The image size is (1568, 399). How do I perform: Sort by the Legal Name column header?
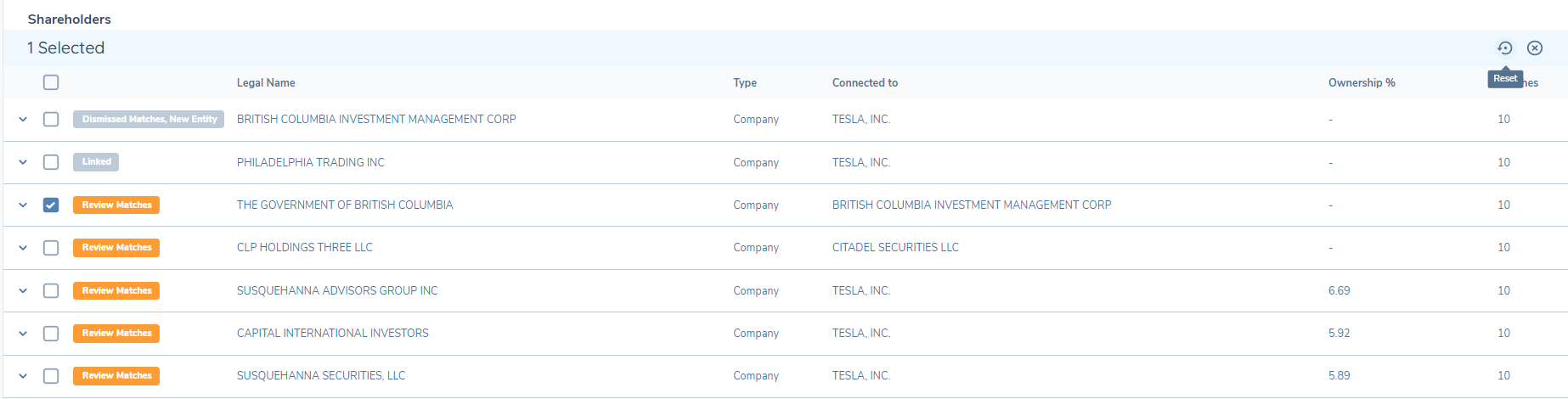point(266,83)
